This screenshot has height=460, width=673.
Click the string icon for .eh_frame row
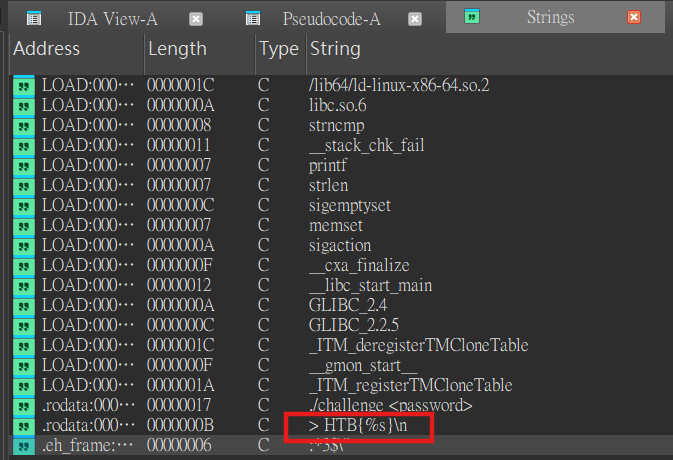pyautogui.click(x=24, y=445)
